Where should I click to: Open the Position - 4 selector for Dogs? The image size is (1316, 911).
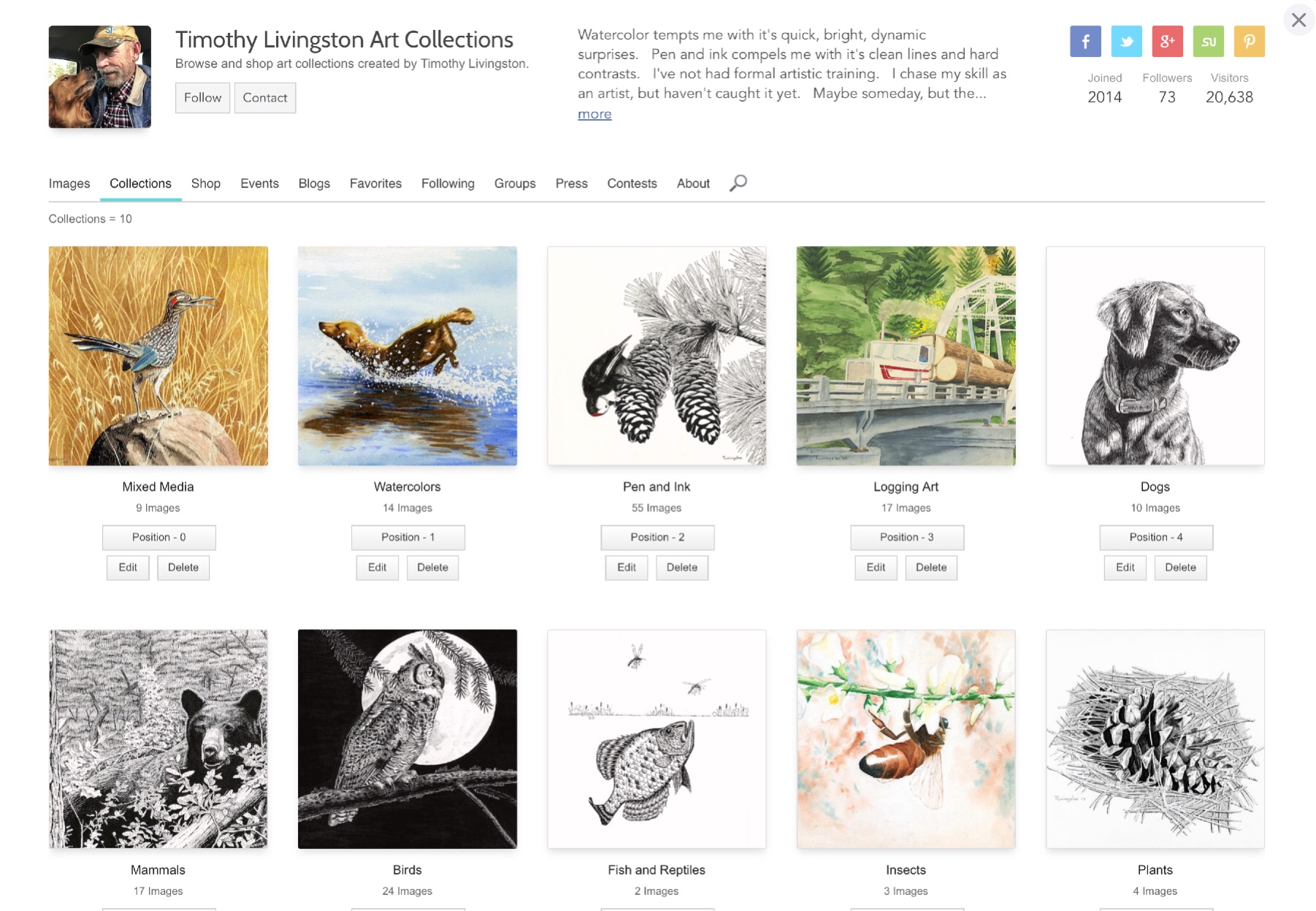pos(1155,537)
